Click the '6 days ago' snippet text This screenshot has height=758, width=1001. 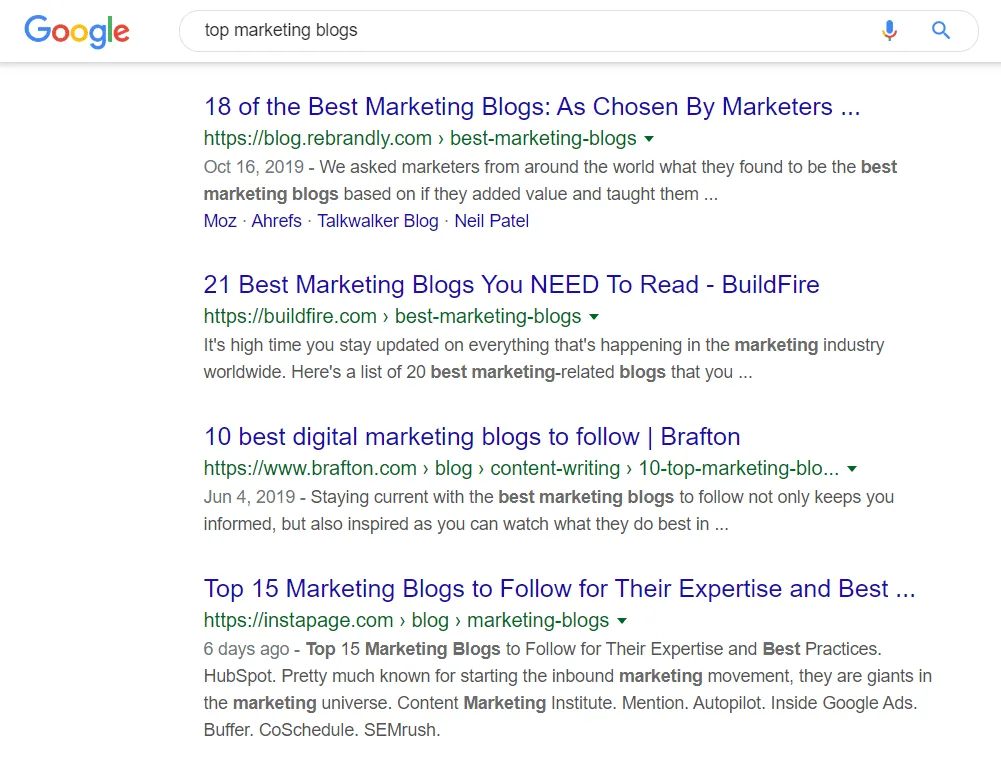pyautogui.click(x=246, y=649)
